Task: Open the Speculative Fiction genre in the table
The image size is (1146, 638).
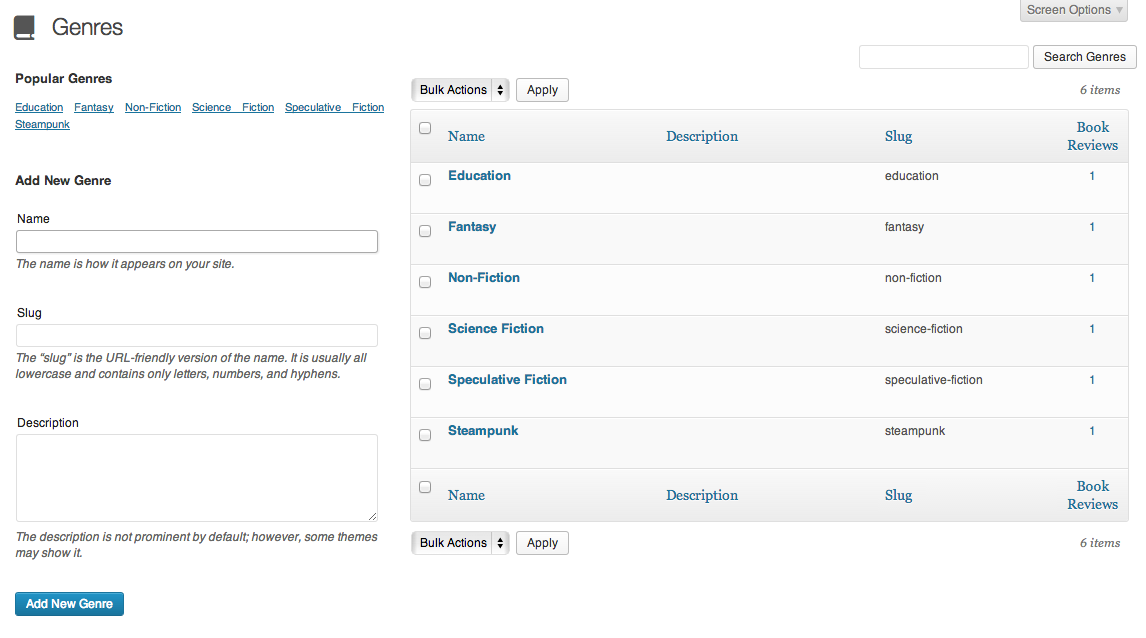Action: 507,380
